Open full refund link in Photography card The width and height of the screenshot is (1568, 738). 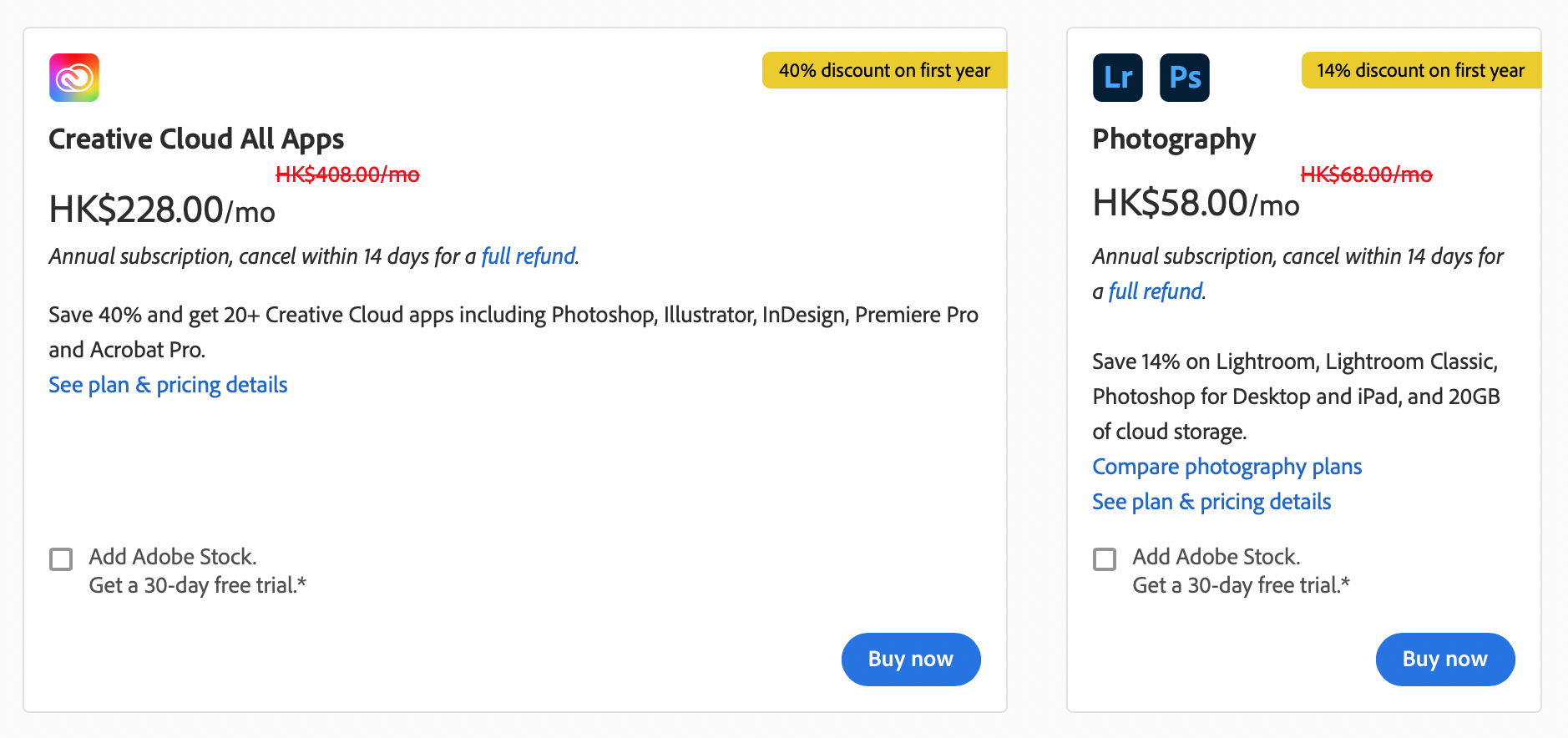tap(1156, 291)
